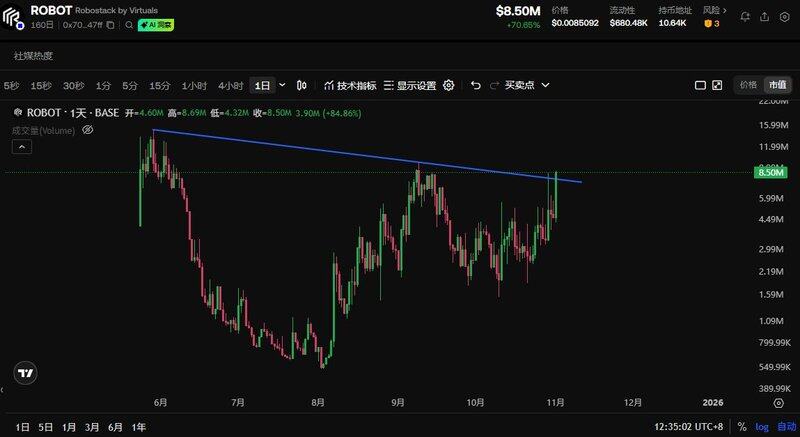This screenshot has width=800, height=437.
Task: Collapse the indicator legend chevron
Action: [22, 147]
